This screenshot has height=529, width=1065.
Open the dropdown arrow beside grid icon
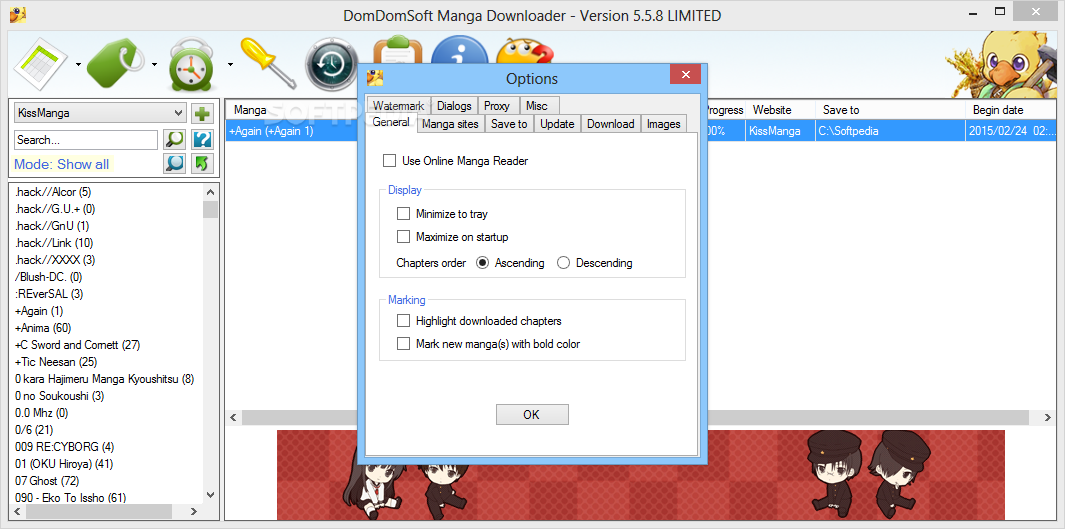pyautogui.click(x=78, y=65)
